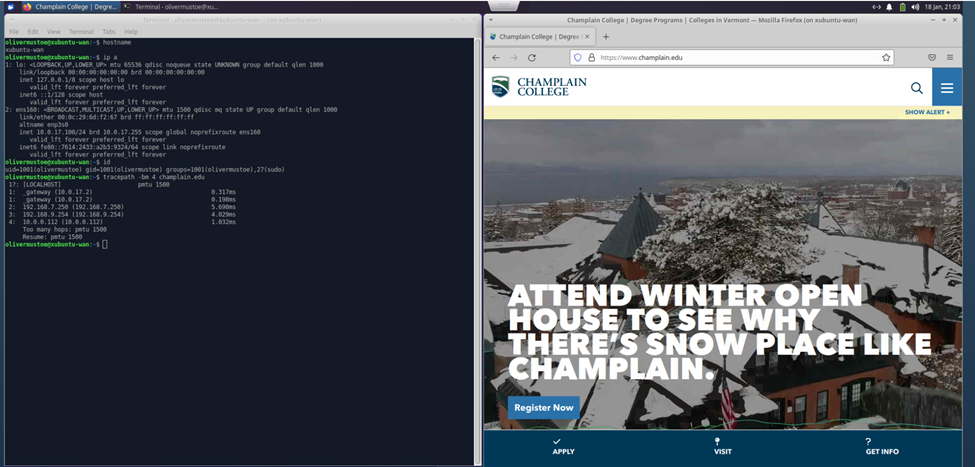Open the volume speaker tray icon
Viewport: 975px width, 467px height.
(x=915, y=7)
